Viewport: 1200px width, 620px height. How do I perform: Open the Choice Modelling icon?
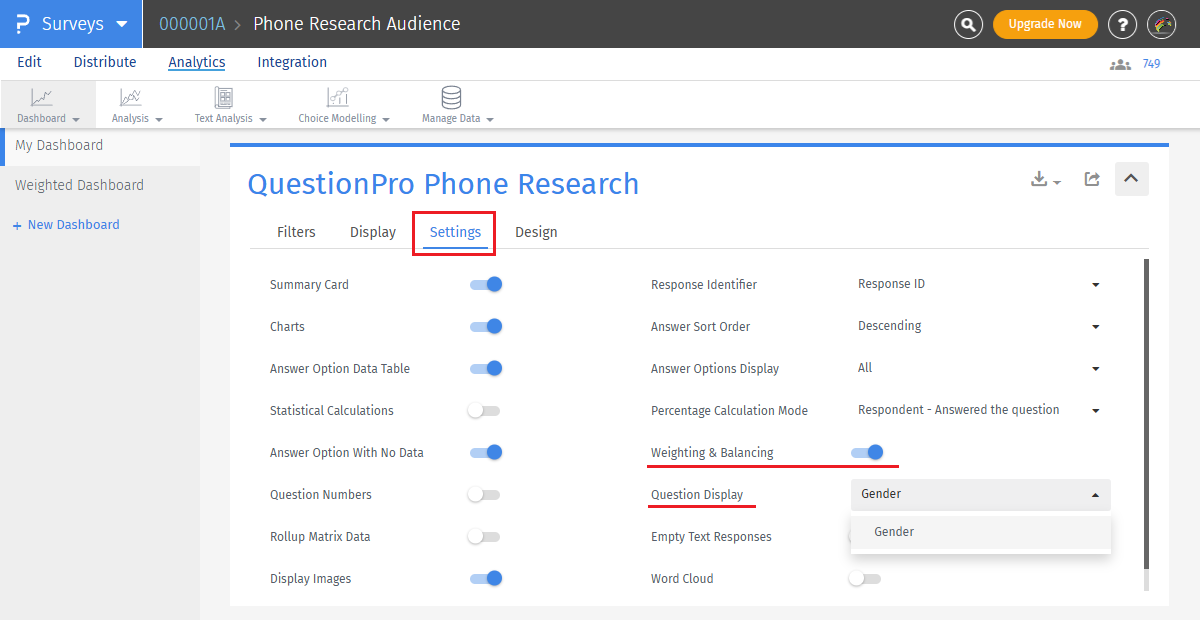pyautogui.click(x=337, y=97)
